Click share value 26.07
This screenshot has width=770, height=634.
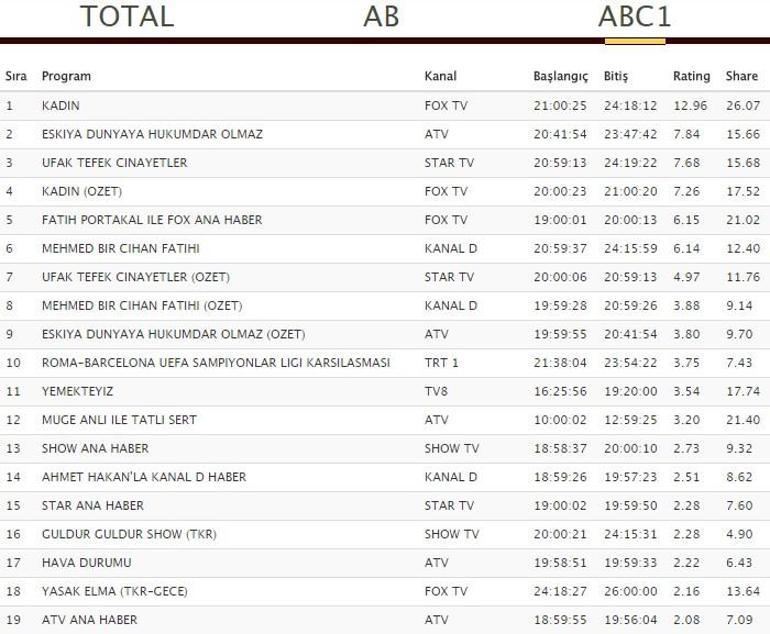tap(743, 106)
